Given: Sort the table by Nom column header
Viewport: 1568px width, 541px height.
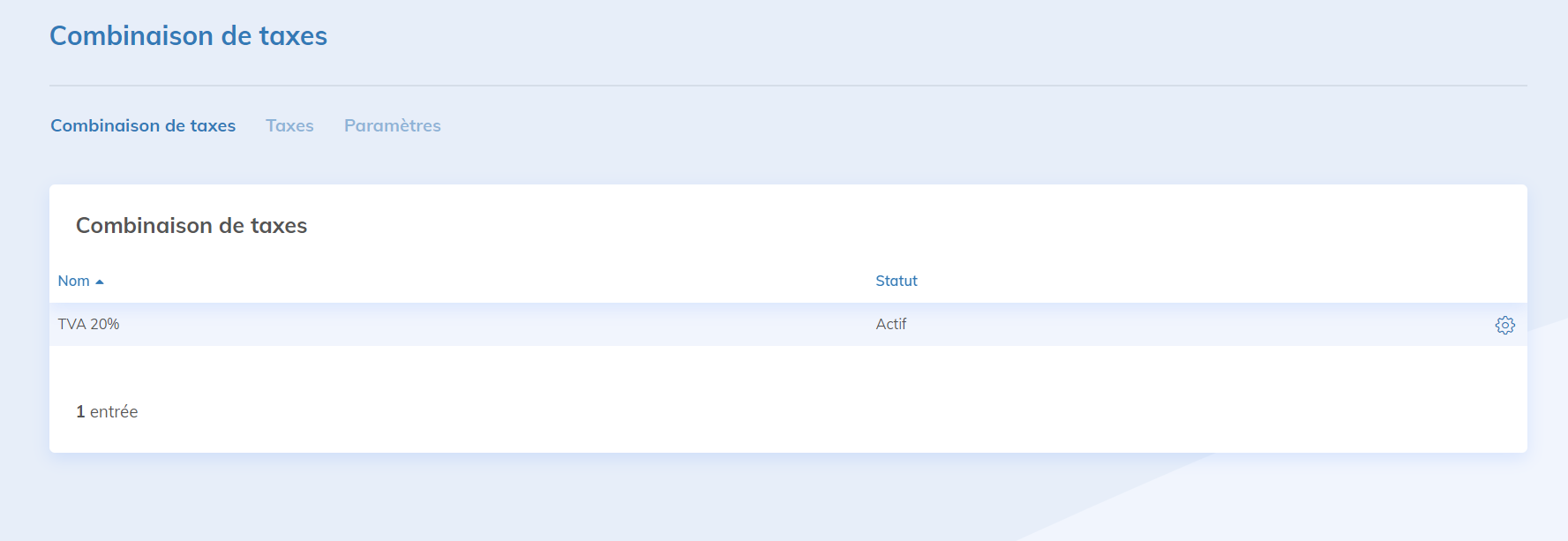Looking at the screenshot, I should point(74,281).
